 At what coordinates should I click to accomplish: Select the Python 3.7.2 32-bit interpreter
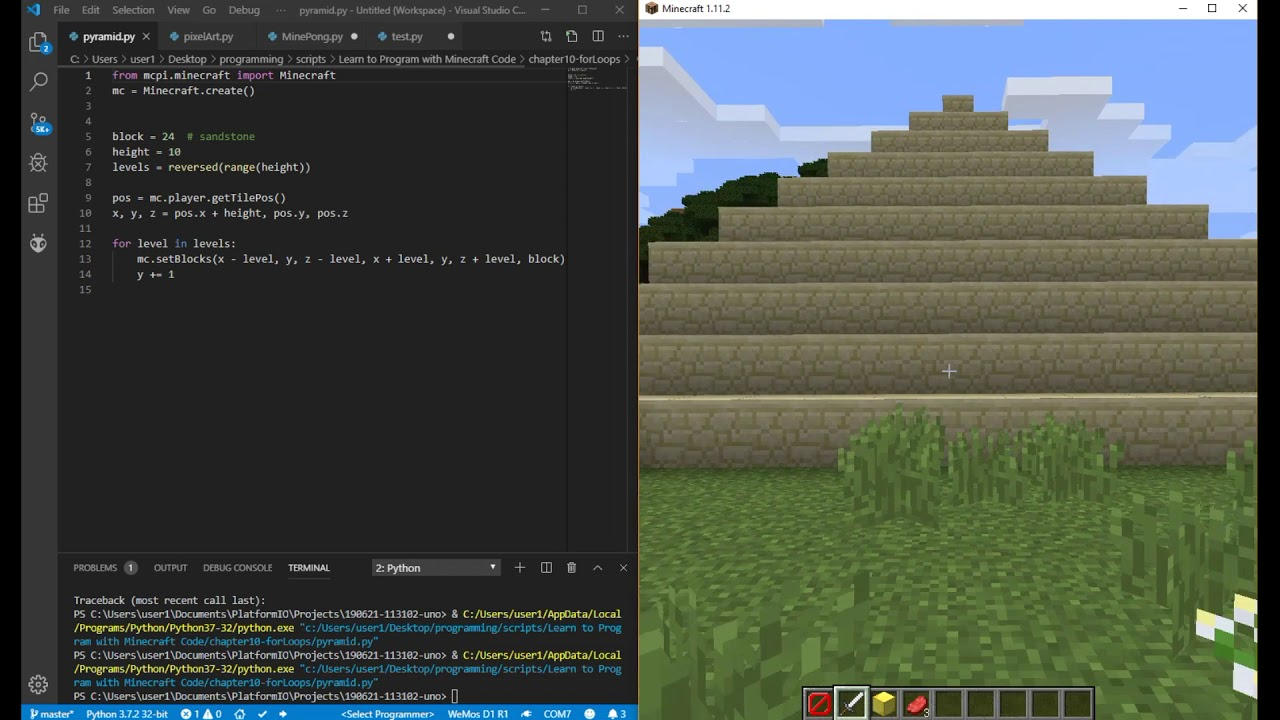pos(127,714)
